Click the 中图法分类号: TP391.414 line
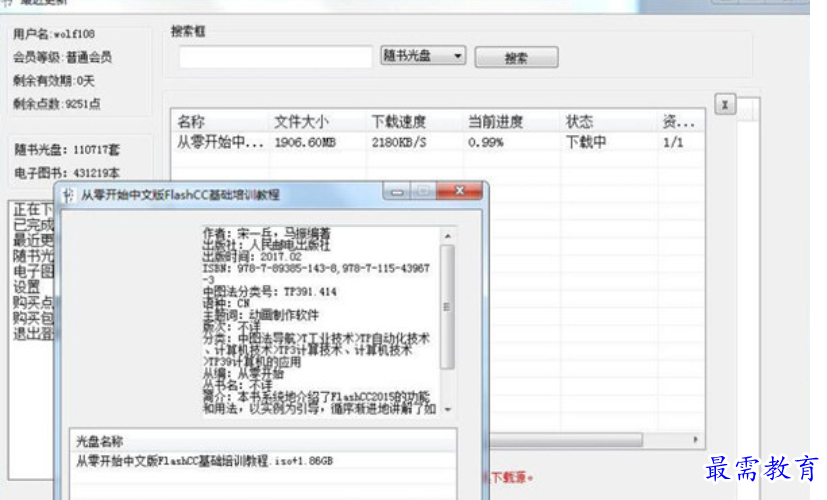 (270, 292)
